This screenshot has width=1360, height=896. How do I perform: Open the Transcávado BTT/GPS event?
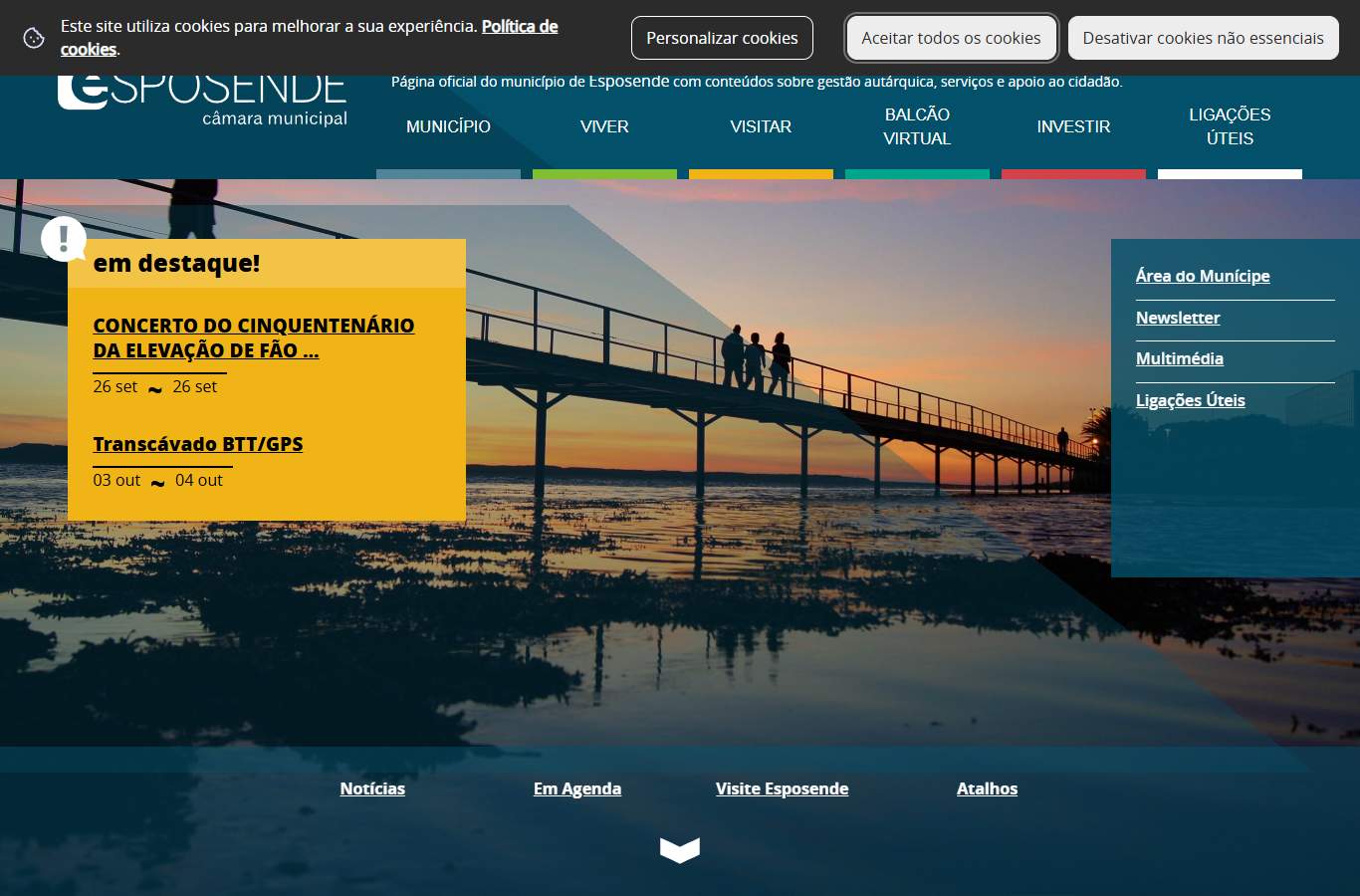(198, 444)
